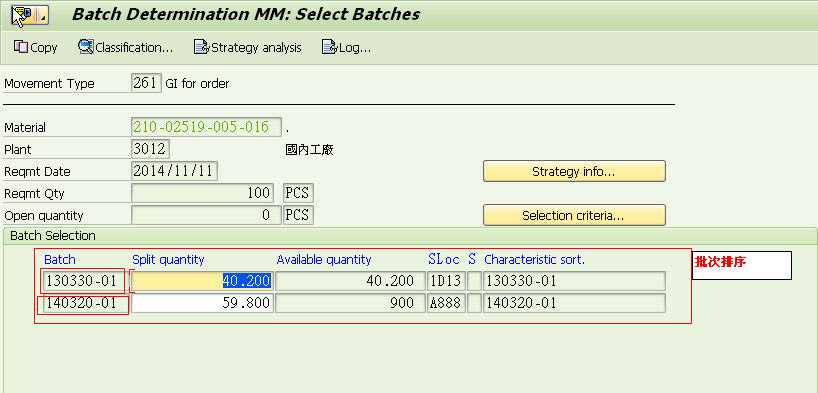Click the GI for order description text
Image resolution: width=818 pixels, height=393 pixels.
[x=197, y=84]
